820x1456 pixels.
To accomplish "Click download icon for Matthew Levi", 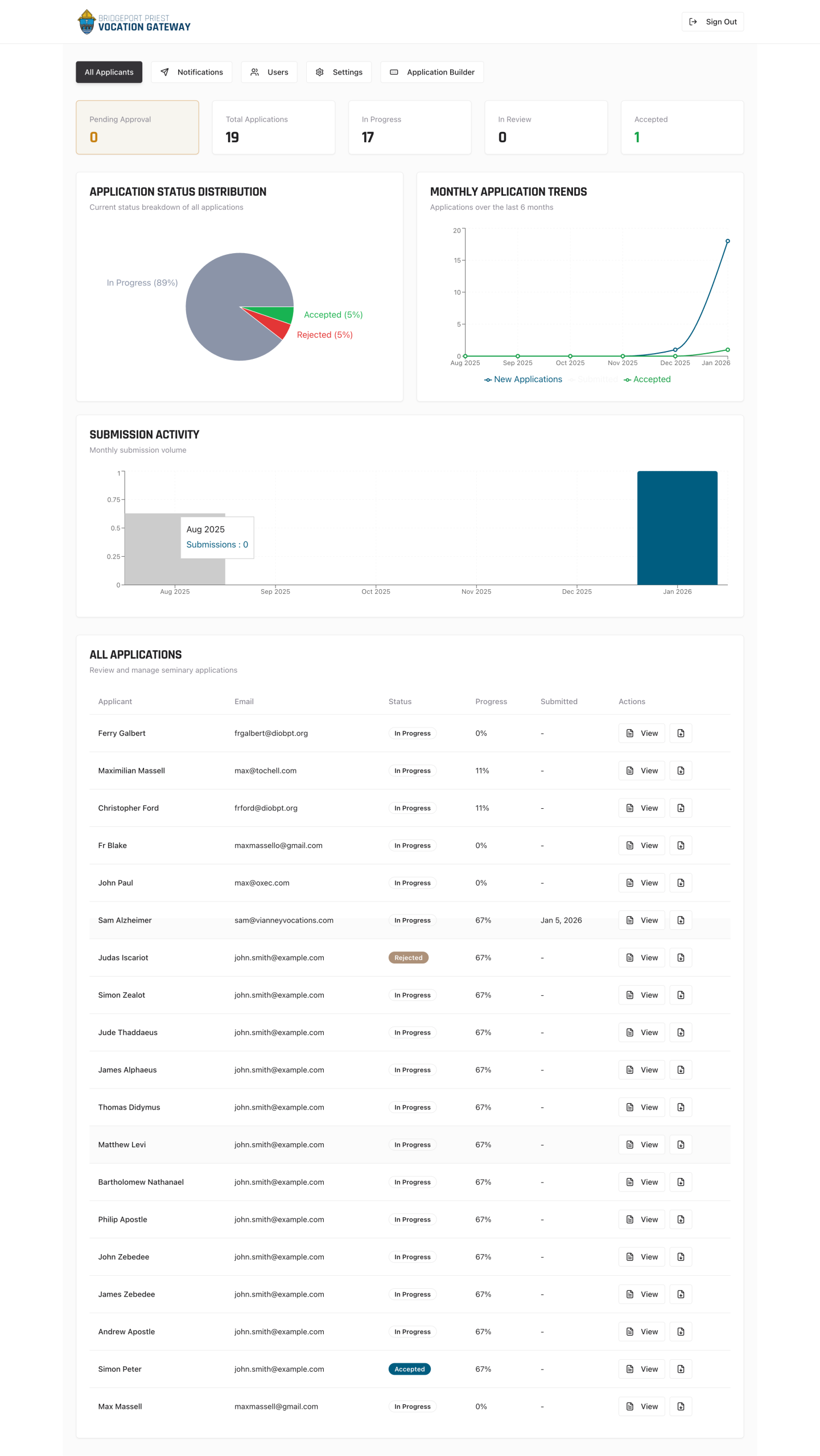I will [681, 1144].
